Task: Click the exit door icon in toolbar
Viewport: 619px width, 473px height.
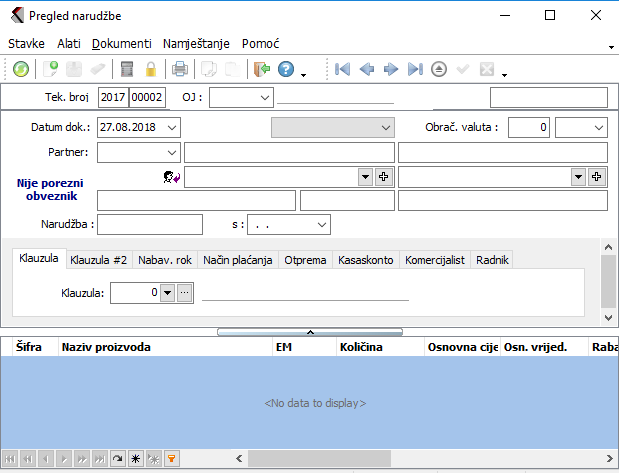Action: [x=261, y=69]
